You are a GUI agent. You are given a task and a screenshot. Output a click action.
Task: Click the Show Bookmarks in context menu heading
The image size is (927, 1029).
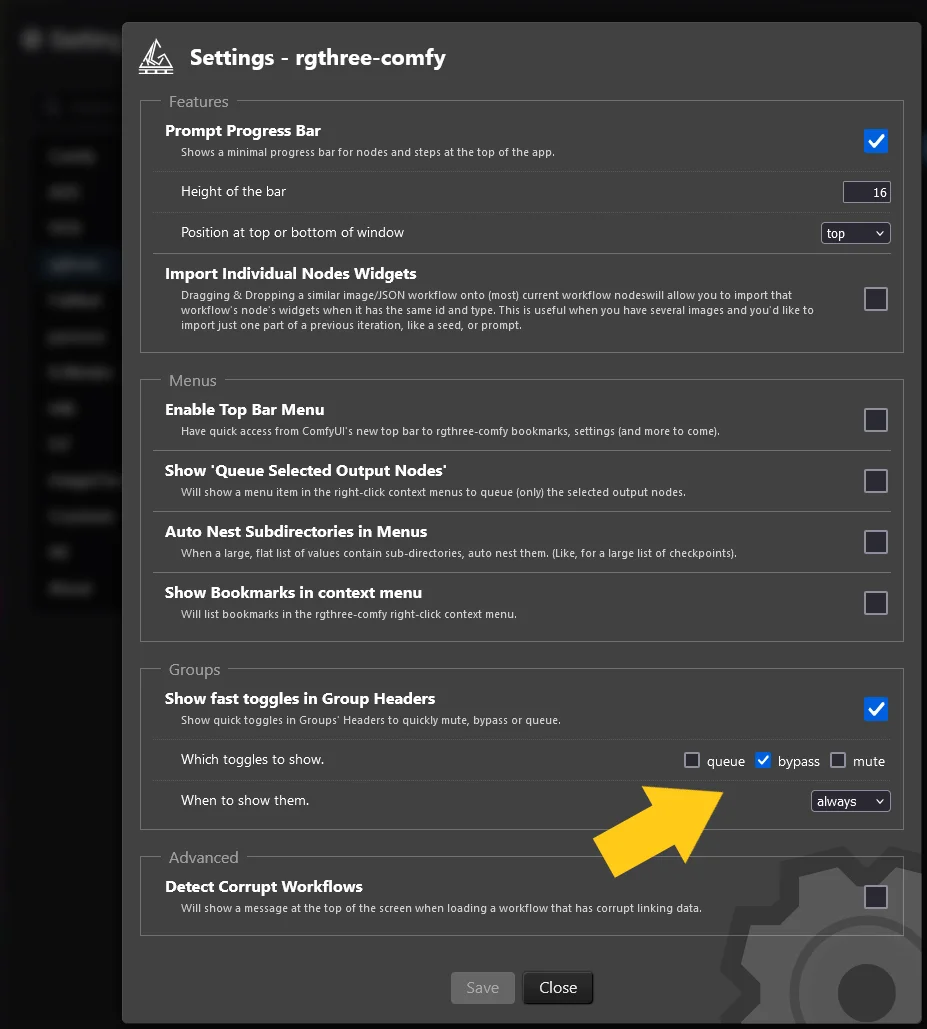tap(293, 593)
